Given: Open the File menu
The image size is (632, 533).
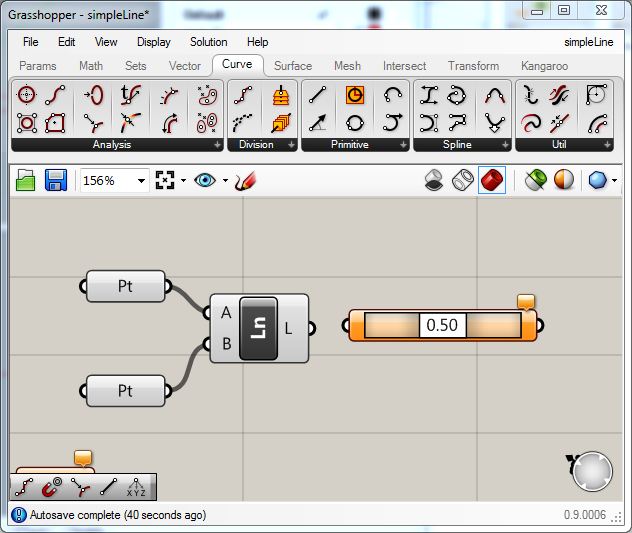Looking at the screenshot, I should click(x=31, y=42).
